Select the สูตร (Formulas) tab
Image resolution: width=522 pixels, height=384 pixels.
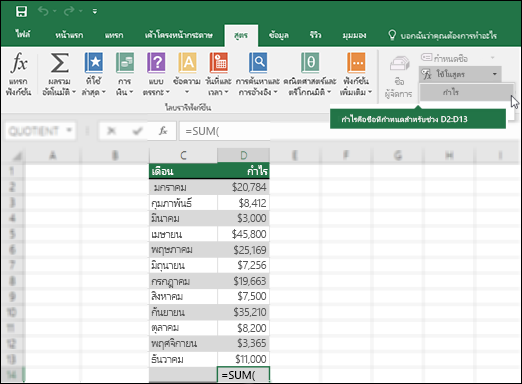click(x=241, y=35)
